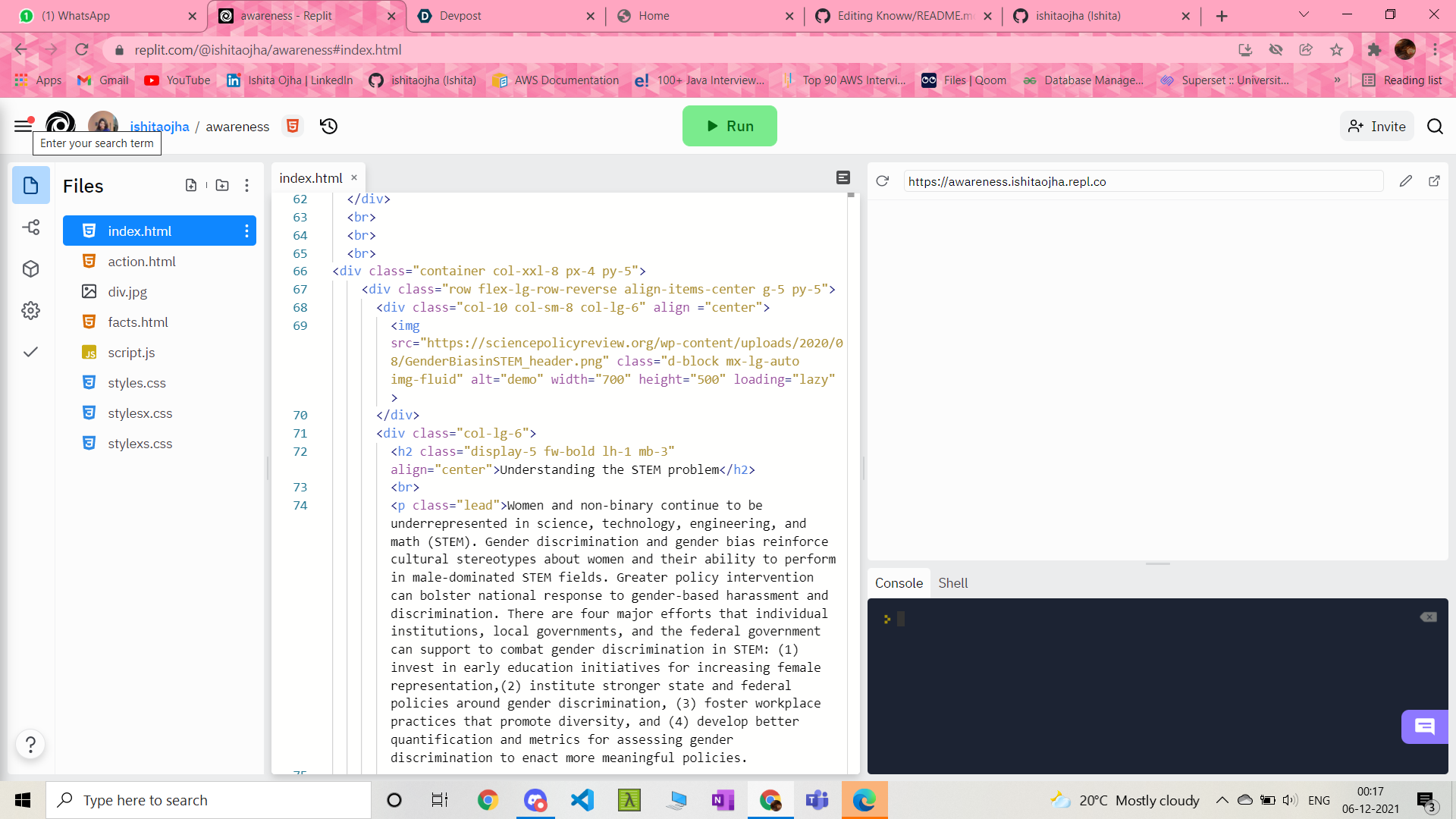Viewport: 1456px width, 819px height.
Task: Click the Invite button
Action: click(1377, 126)
